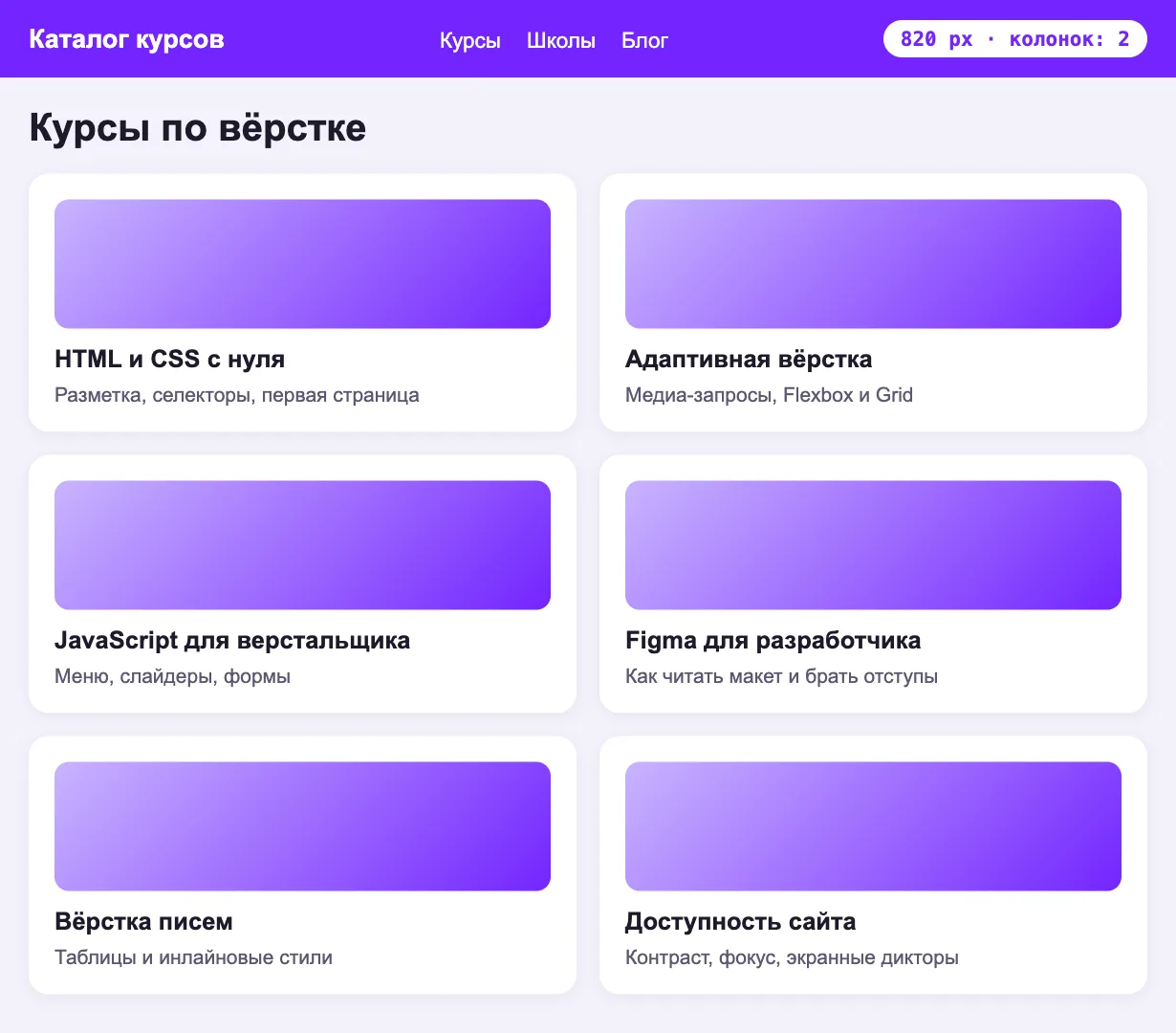Screen dimensions: 1176x1033
Task: Click text "Медиа-запросы, Flexbox и Grid"
Action: click(769, 395)
